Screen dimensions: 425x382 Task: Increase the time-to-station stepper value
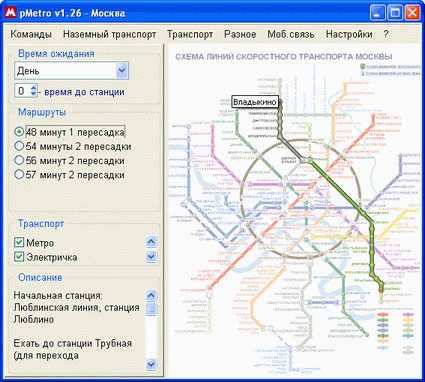(x=33, y=88)
